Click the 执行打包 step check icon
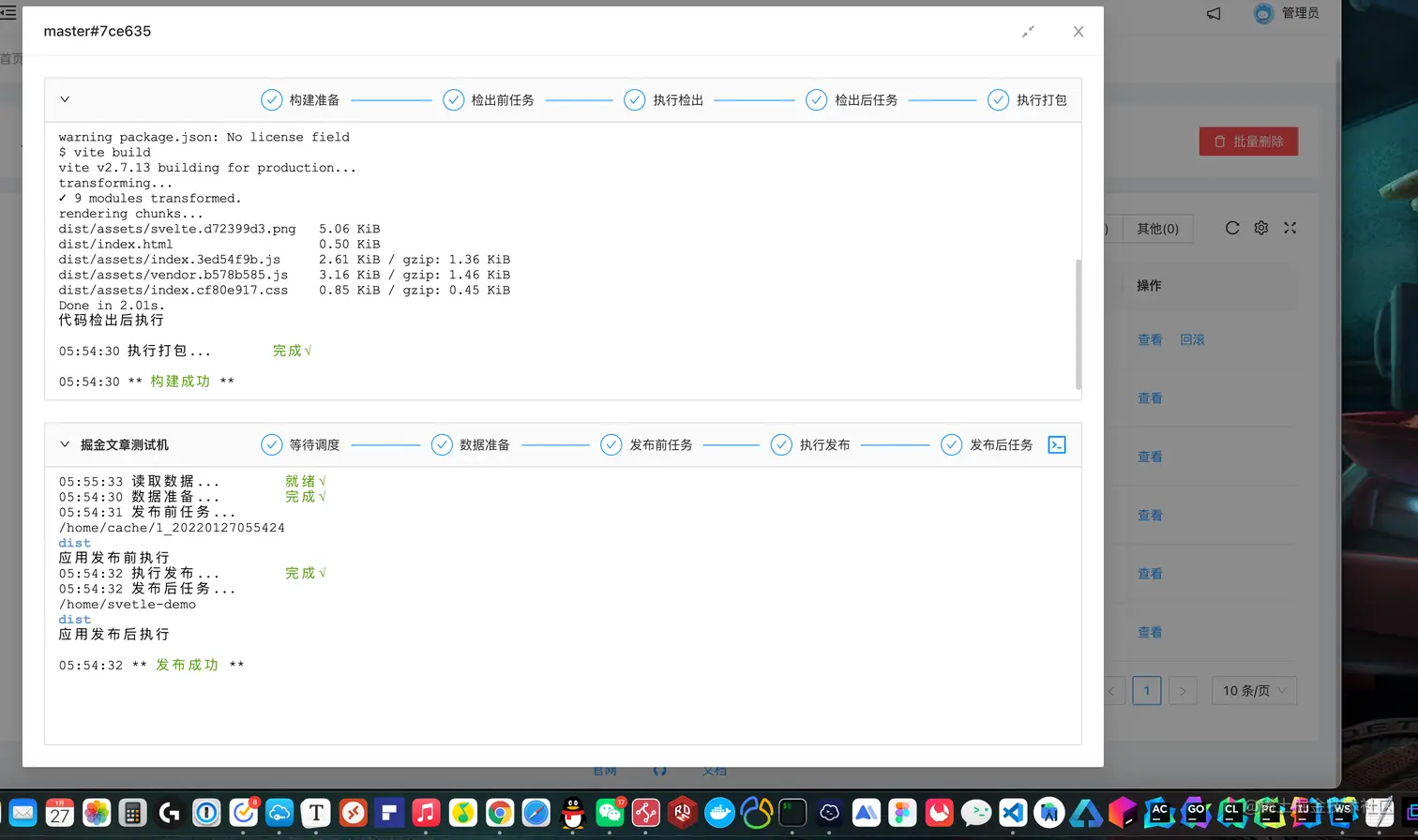Screen dimensions: 1418x840 (999, 100)
